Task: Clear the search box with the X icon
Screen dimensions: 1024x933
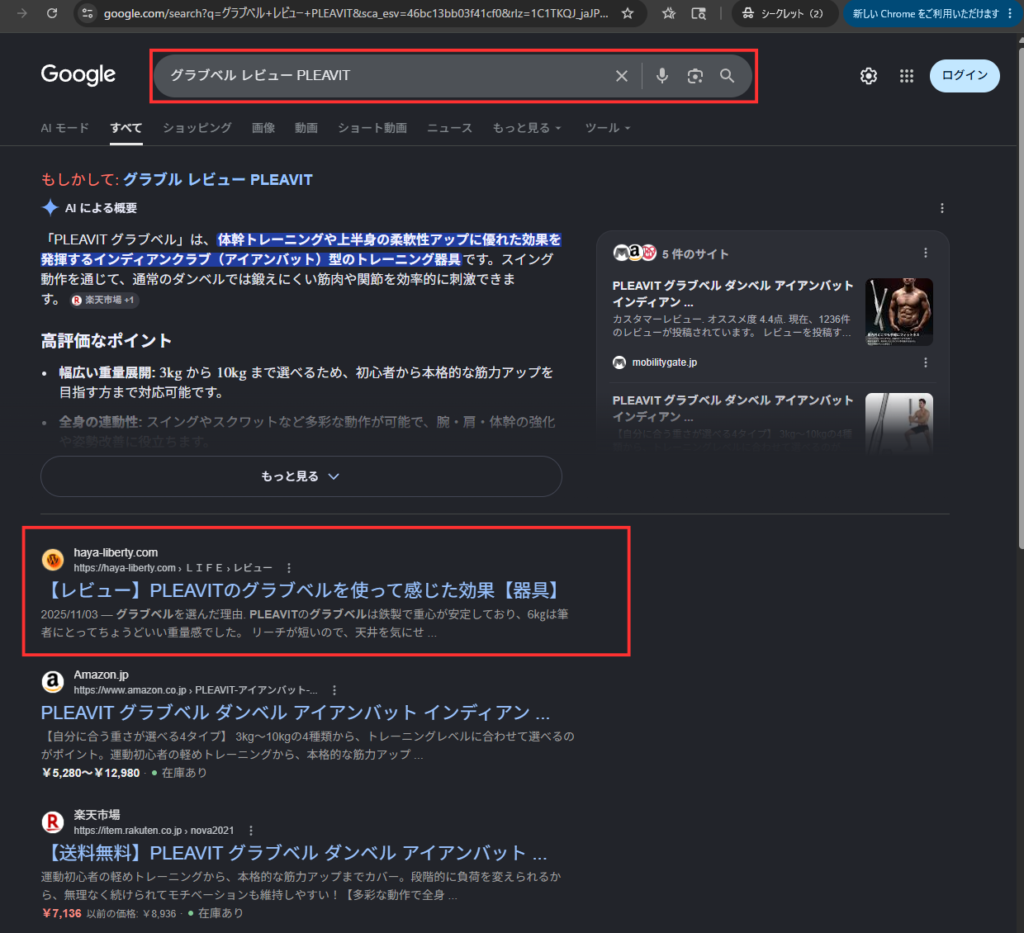Action: pyautogui.click(x=622, y=76)
